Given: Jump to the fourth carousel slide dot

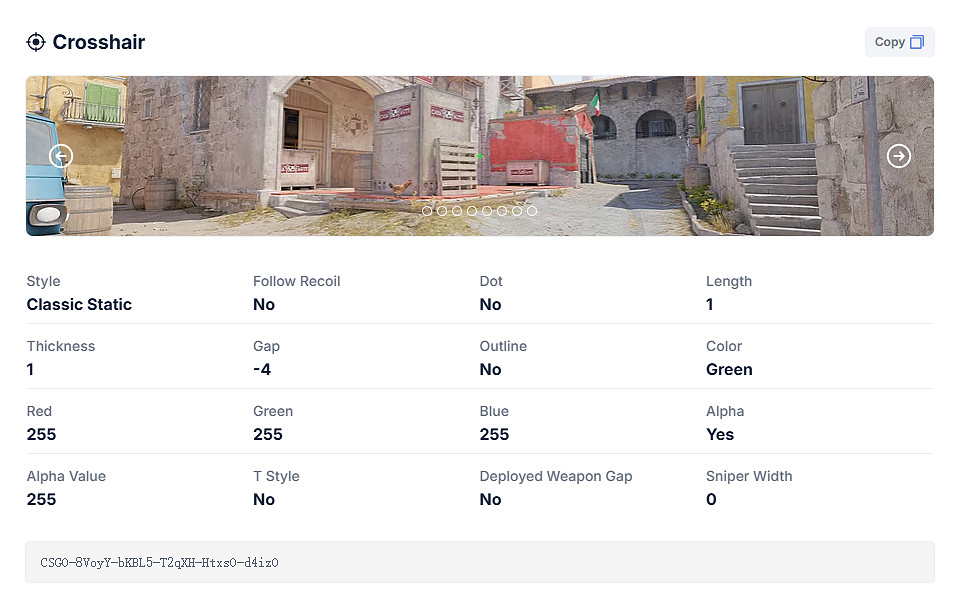Looking at the screenshot, I should (472, 211).
